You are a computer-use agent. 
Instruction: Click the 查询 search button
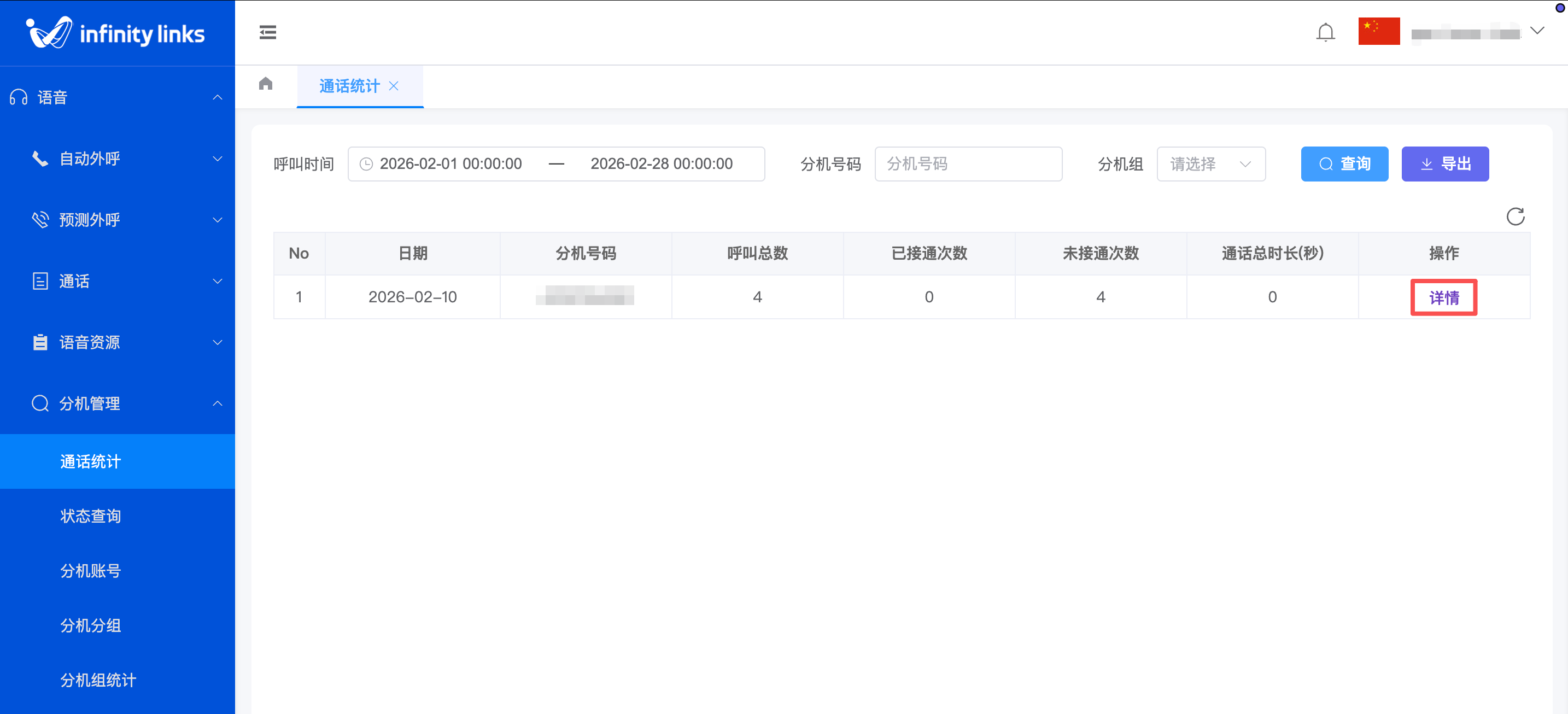click(1344, 165)
